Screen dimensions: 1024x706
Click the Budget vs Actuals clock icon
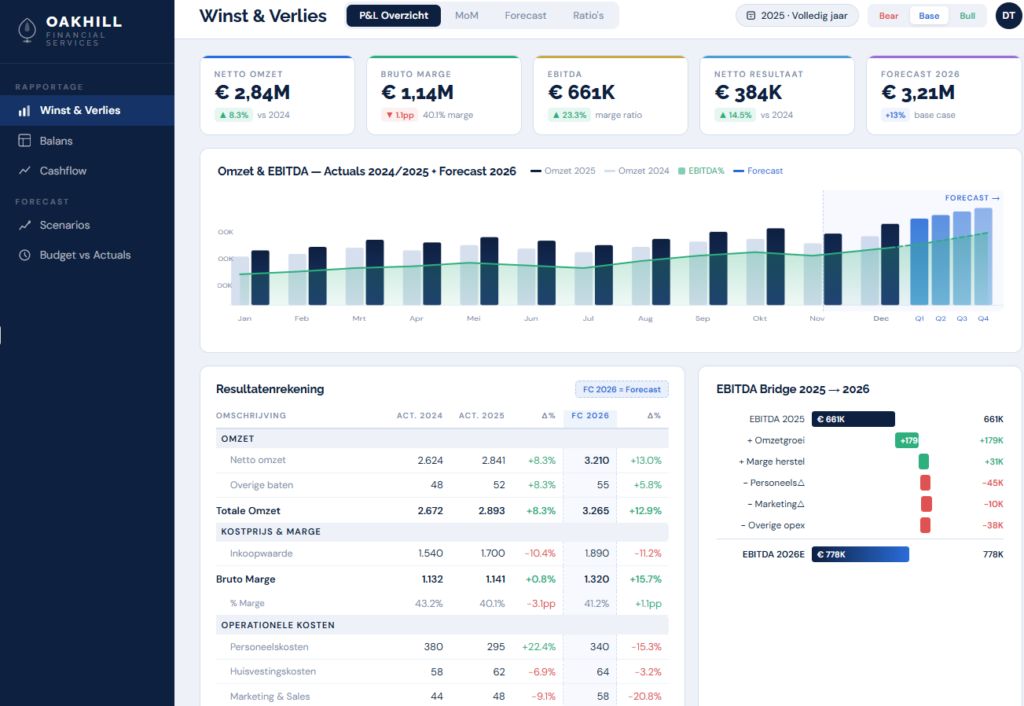(x=24, y=255)
